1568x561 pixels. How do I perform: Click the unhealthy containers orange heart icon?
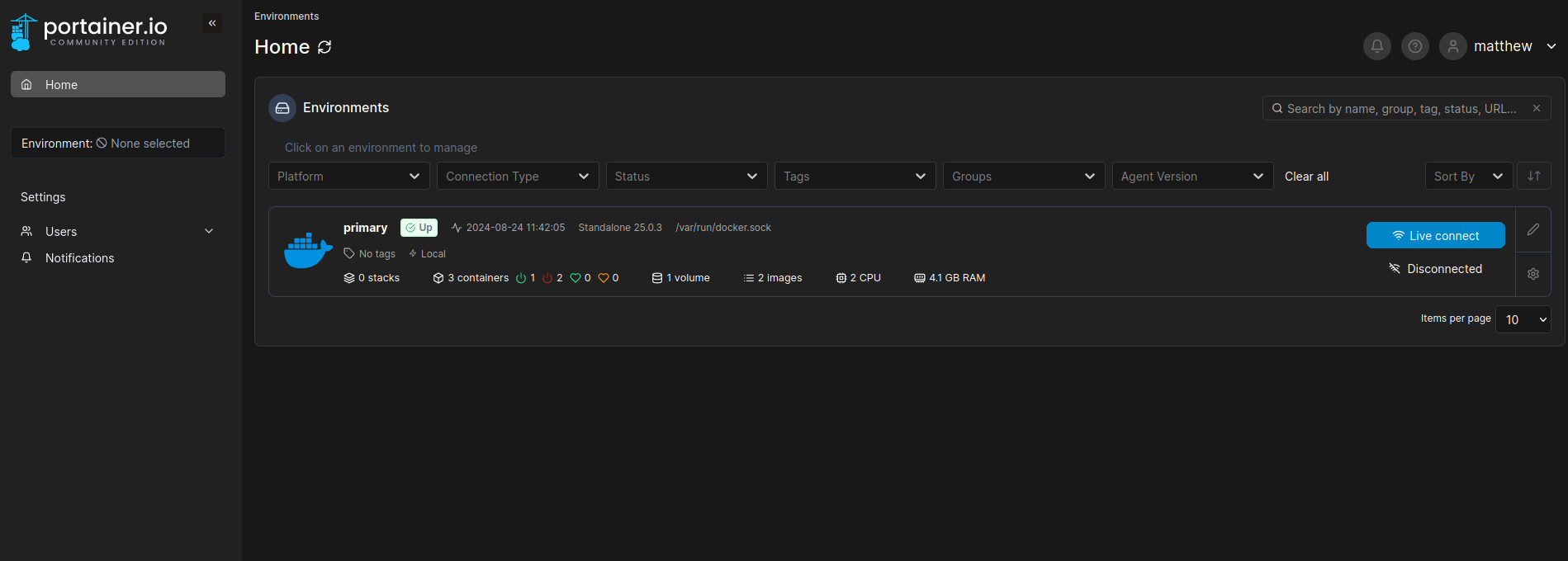[x=604, y=278]
